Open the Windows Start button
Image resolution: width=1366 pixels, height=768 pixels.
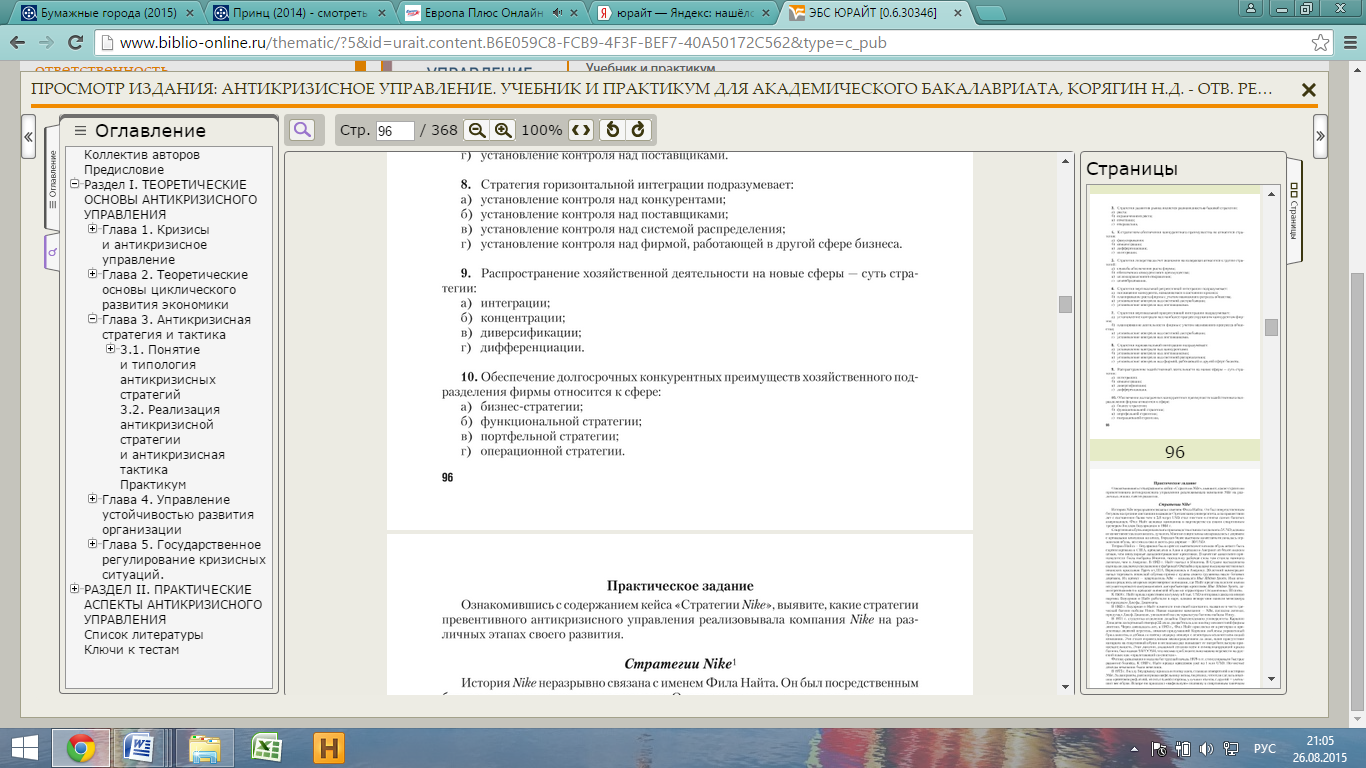pos(25,748)
